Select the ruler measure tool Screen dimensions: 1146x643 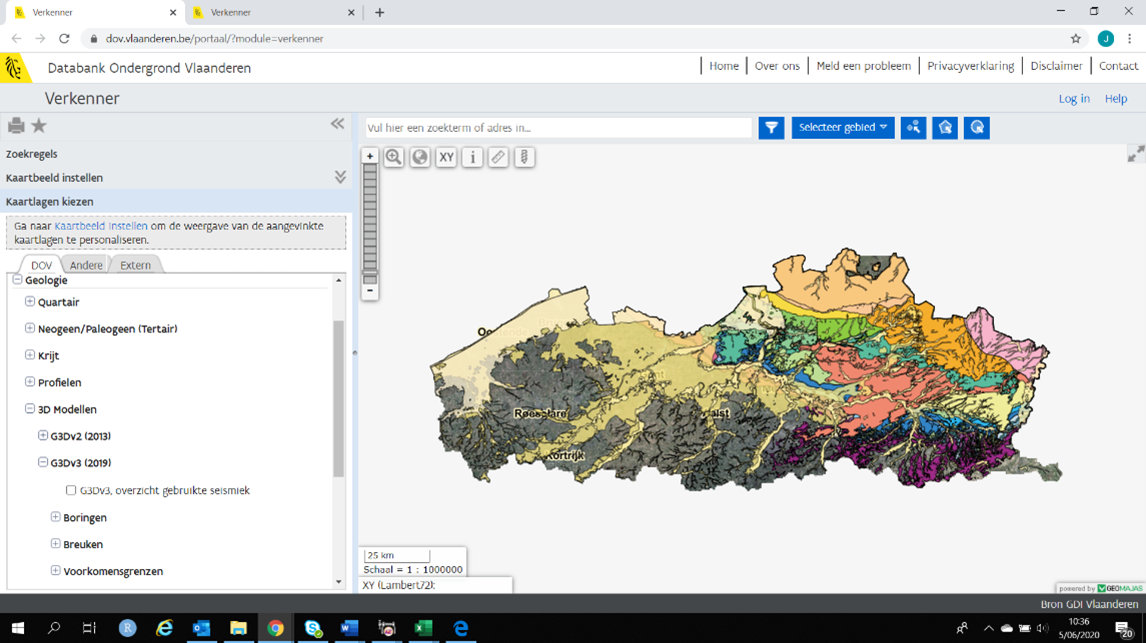(498, 157)
